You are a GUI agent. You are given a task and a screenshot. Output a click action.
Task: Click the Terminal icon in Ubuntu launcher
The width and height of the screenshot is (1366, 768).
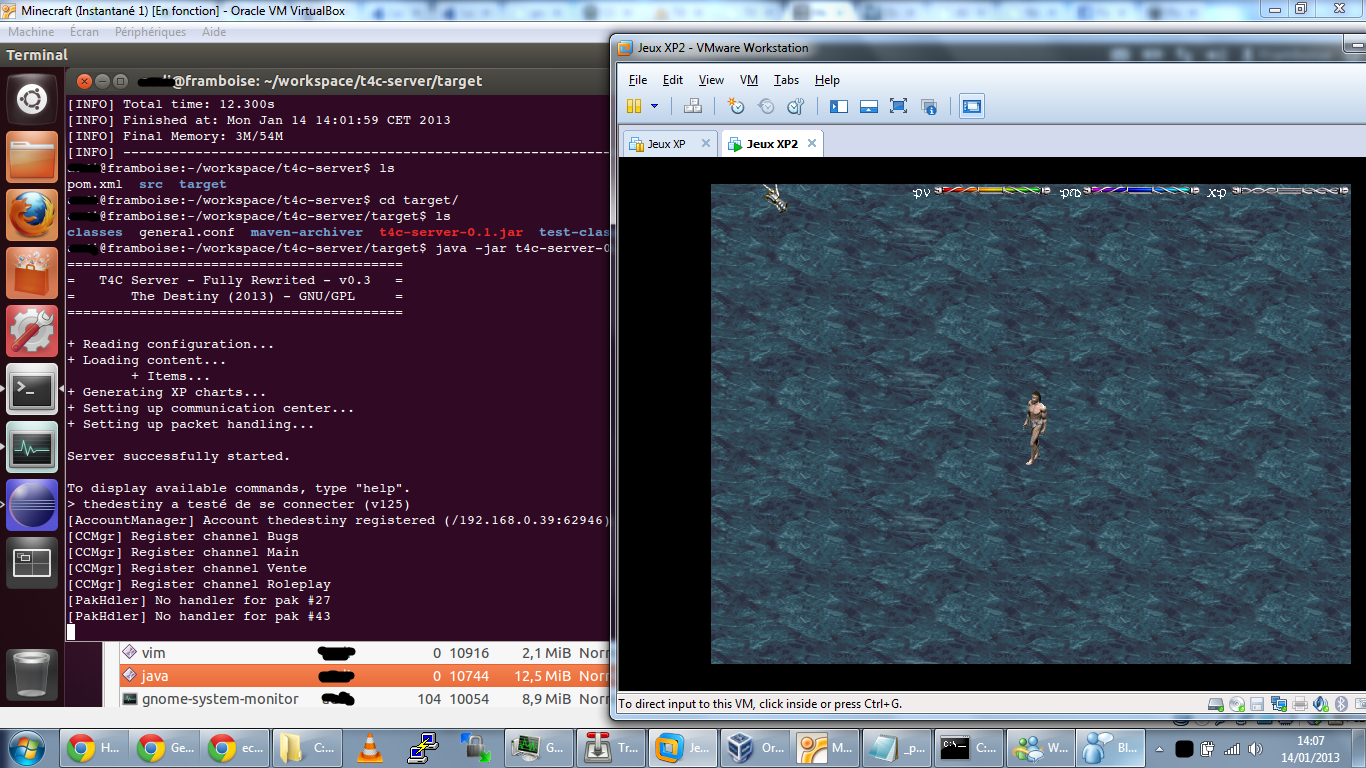[x=32, y=389]
